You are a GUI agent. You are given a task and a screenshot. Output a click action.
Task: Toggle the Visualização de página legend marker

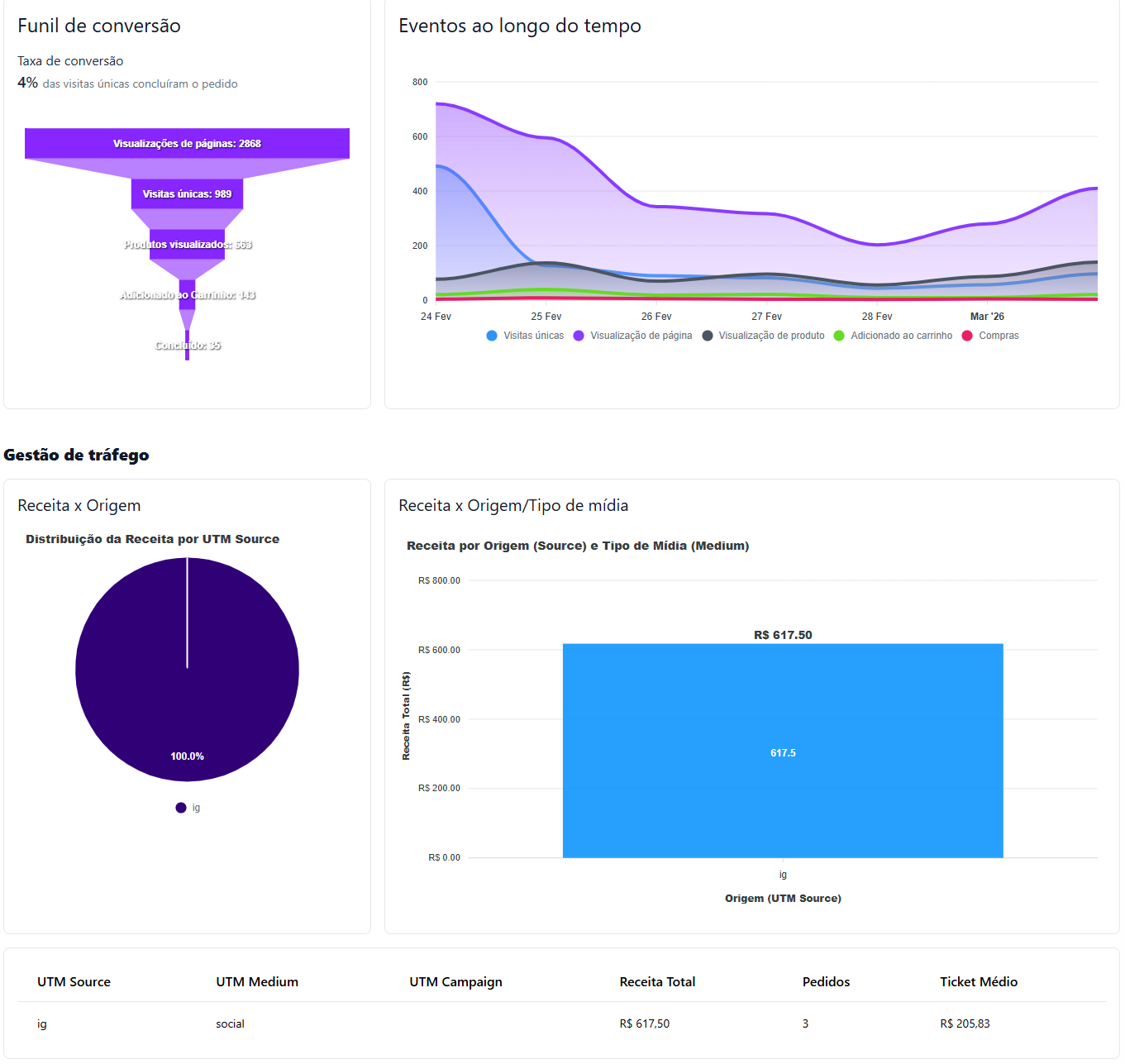[579, 336]
